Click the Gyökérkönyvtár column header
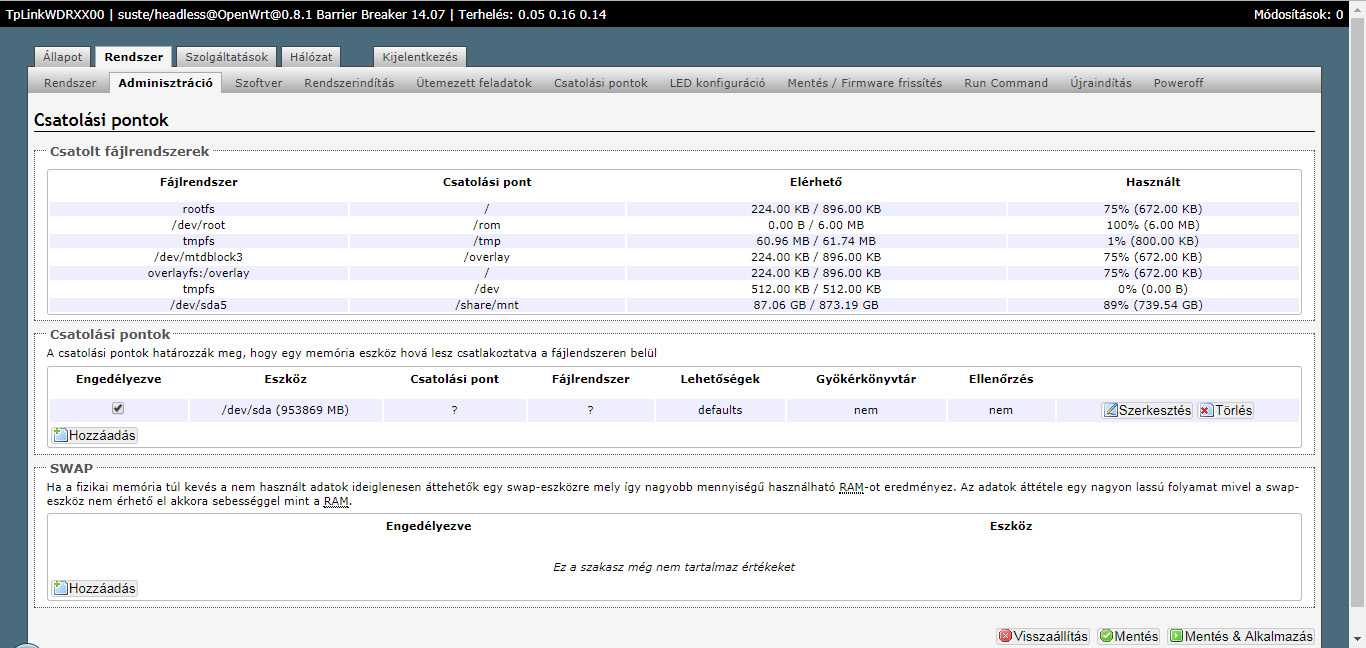The image size is (1366, 648). tap(866, 379)
